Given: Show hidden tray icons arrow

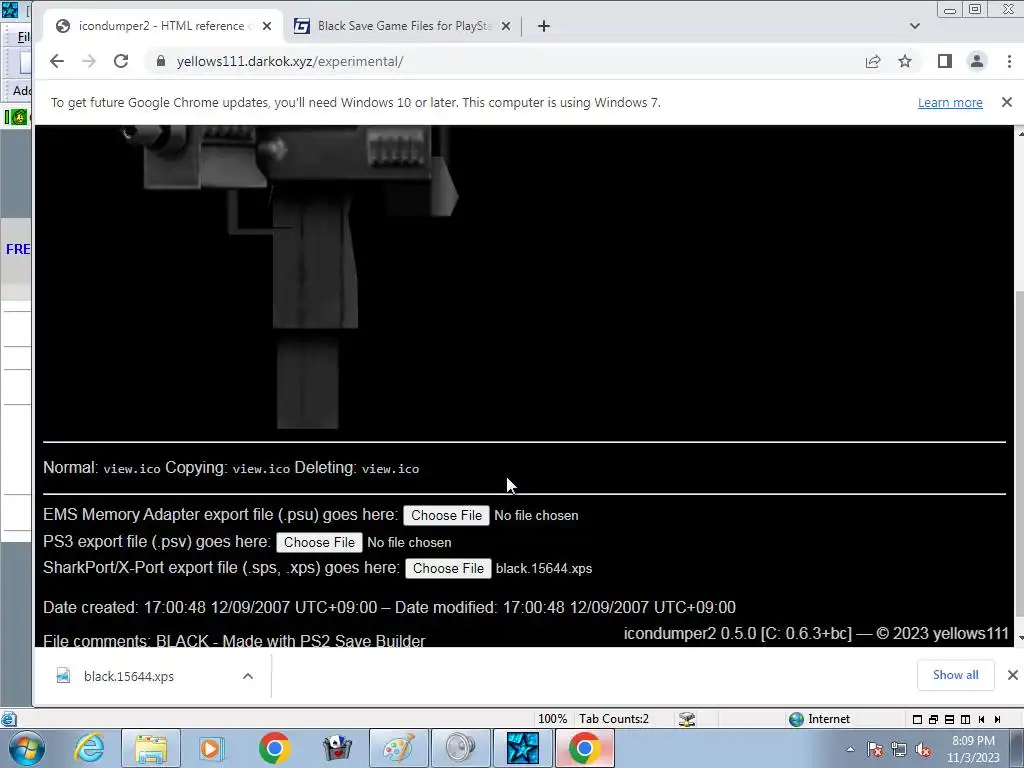Looking at the screenshot, I should (850, 749).
